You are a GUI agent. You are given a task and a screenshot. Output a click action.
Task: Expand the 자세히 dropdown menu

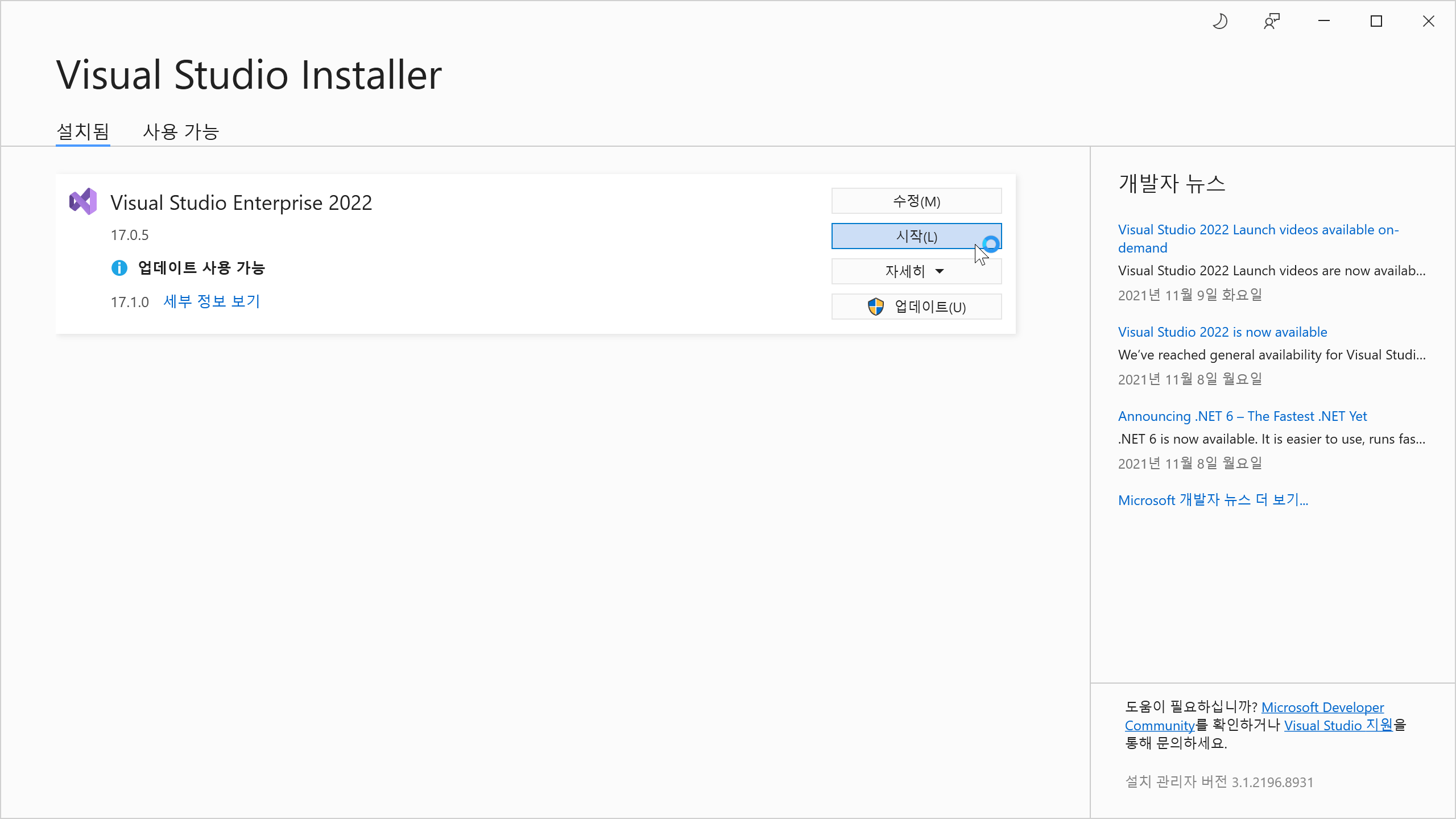pyautogui.click(x=916, y=271)
